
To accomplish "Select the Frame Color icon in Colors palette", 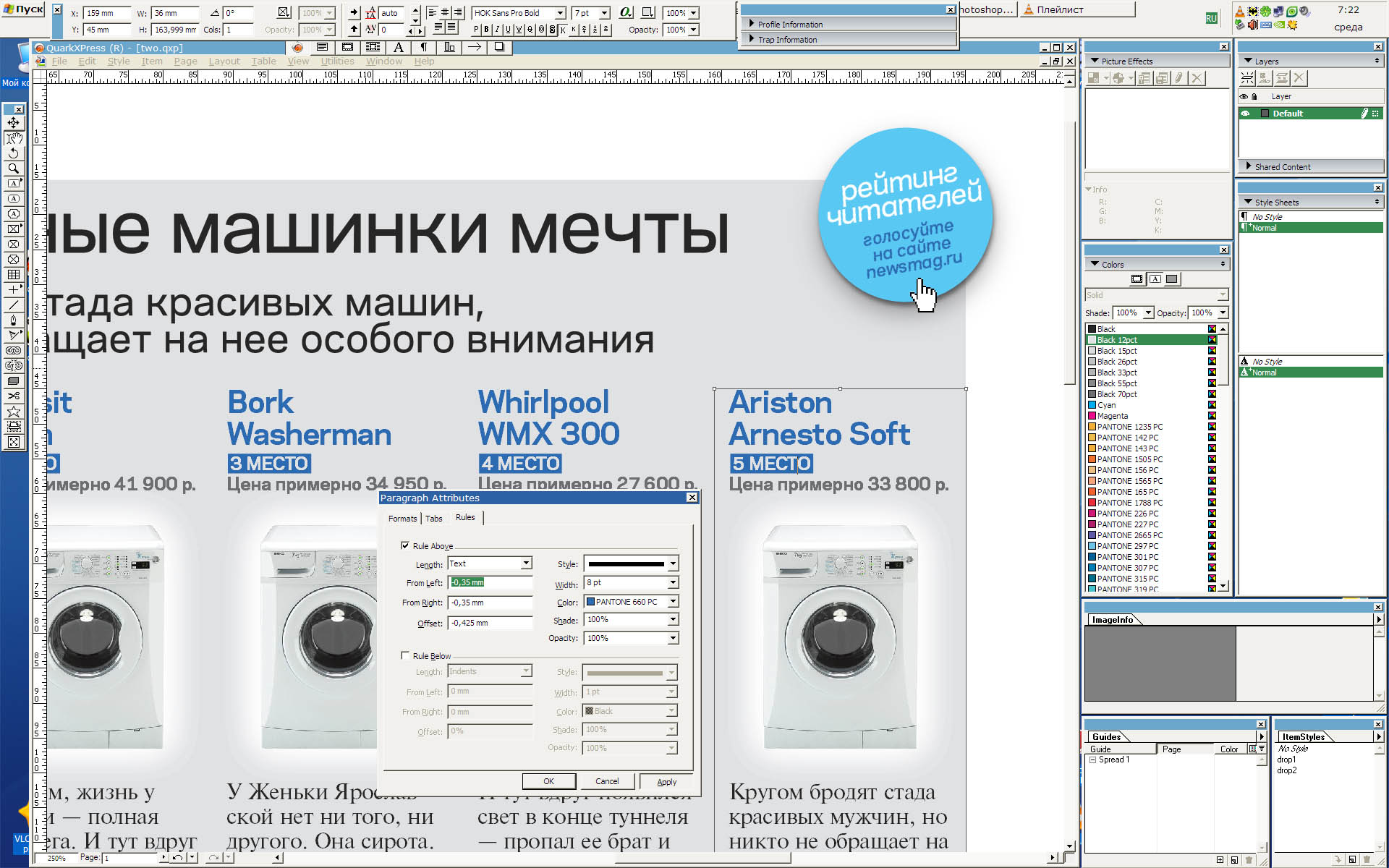I will coord(1137,279).
